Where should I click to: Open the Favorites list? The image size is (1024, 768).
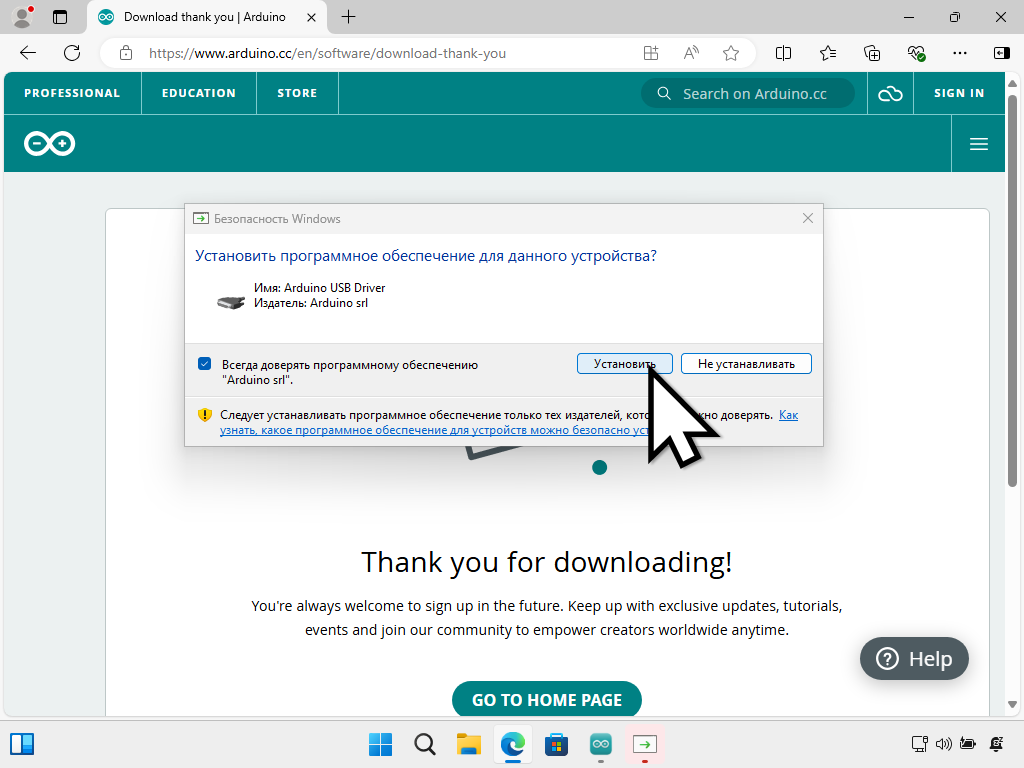click(827, 53)
